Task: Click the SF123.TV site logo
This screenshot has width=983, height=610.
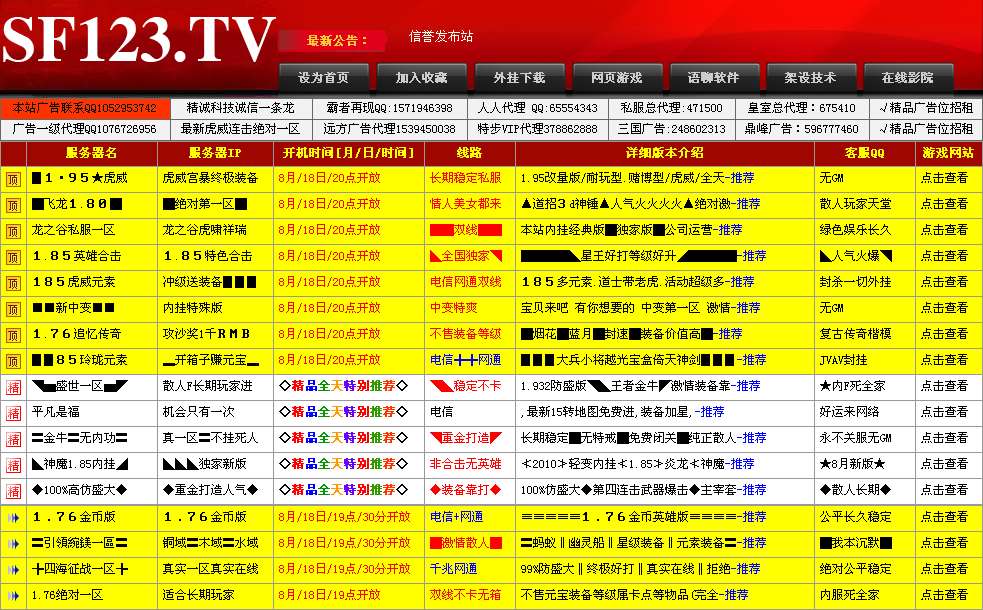Action: point(138,42)
